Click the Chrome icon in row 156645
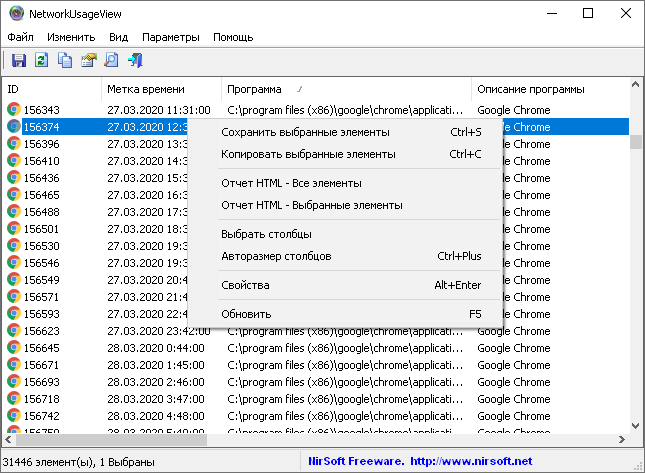This screenshot has width=645, height=473. [14, 348]
